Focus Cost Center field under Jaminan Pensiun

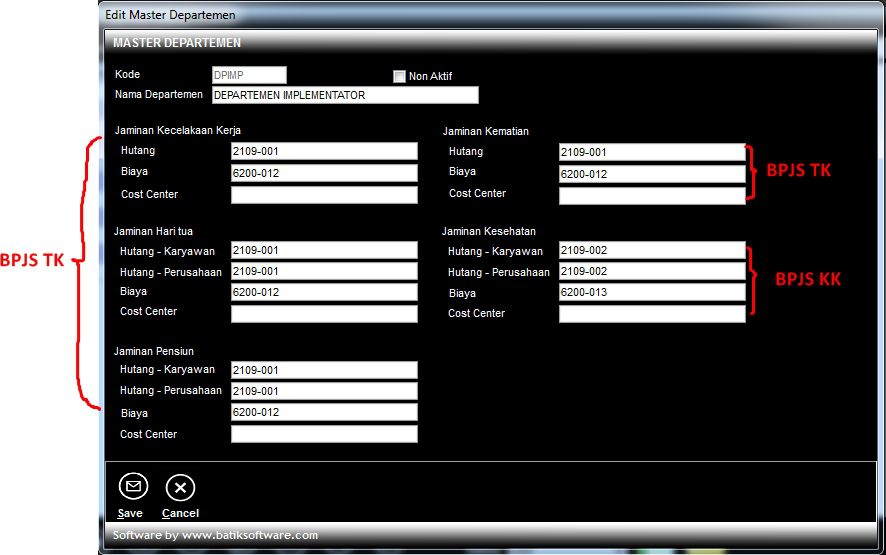[x=324, y=434]
